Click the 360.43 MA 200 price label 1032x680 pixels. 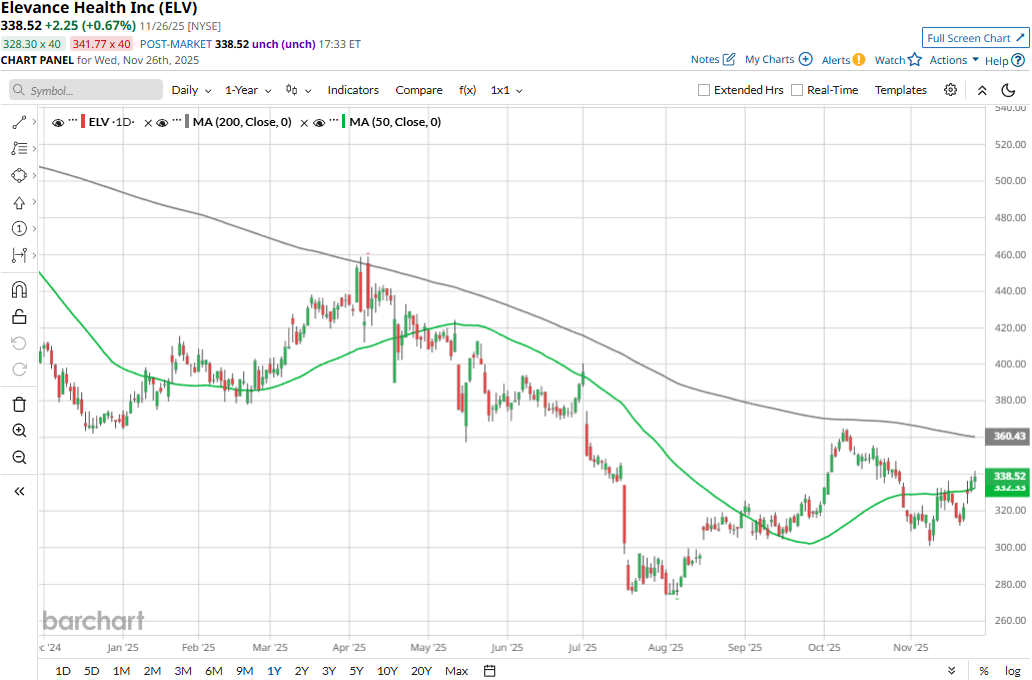click(x=1008, y=436)
